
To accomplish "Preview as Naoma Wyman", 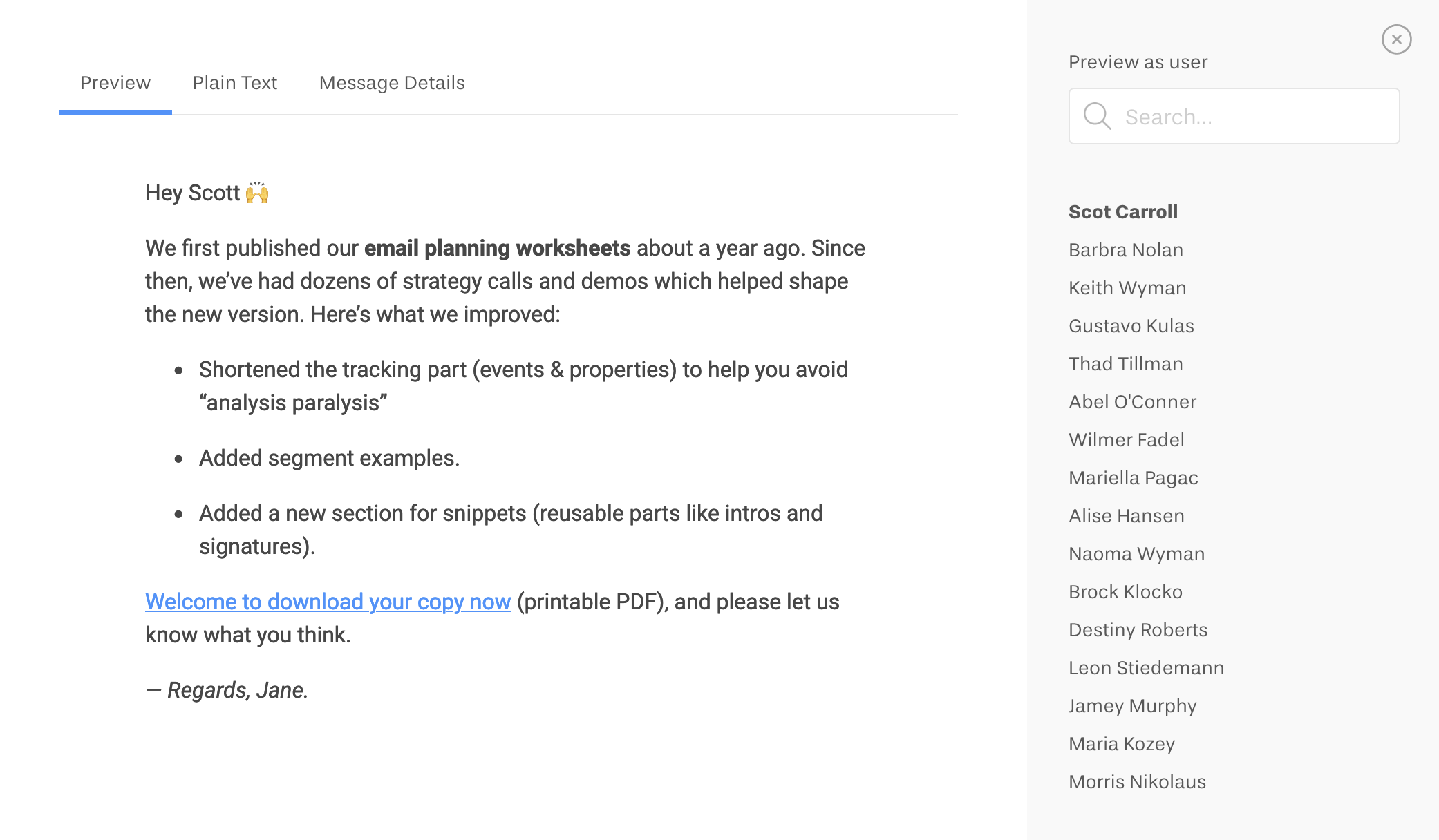I will (x=1137, y=554).
